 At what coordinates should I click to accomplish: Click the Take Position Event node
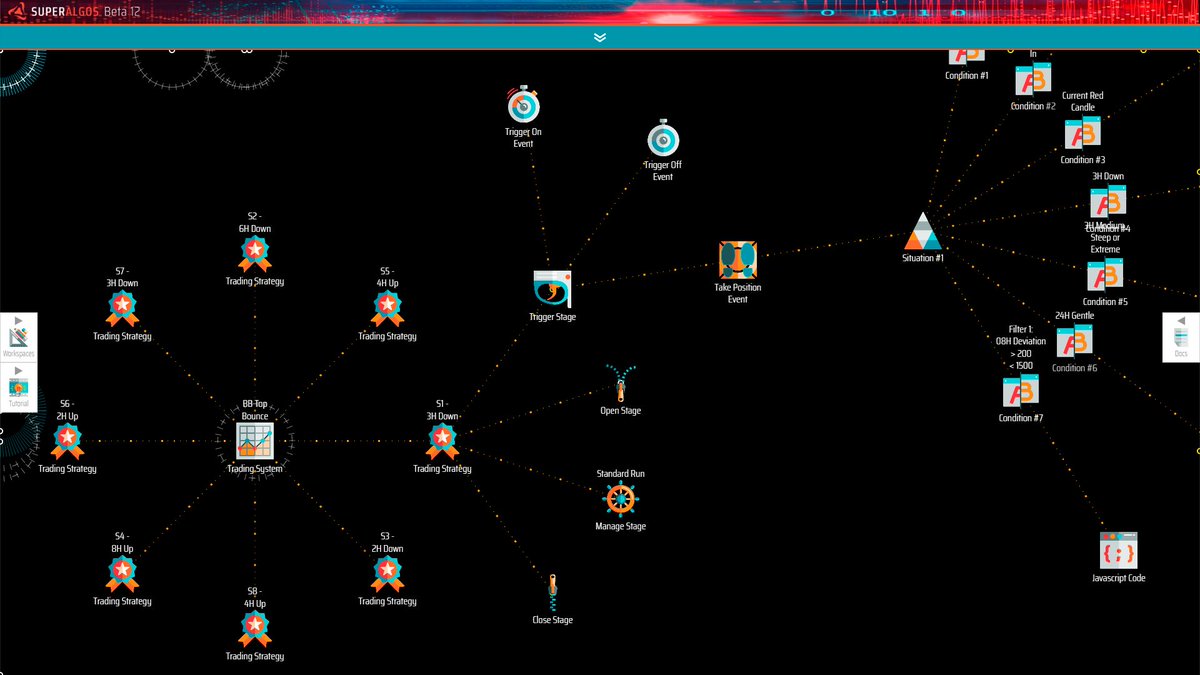coord(738,260)
